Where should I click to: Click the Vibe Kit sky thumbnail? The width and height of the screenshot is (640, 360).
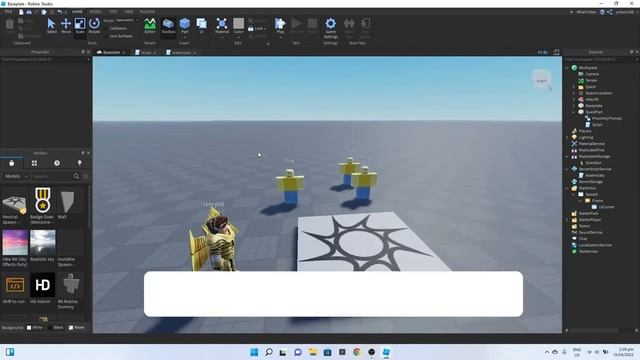click(15, 242)
